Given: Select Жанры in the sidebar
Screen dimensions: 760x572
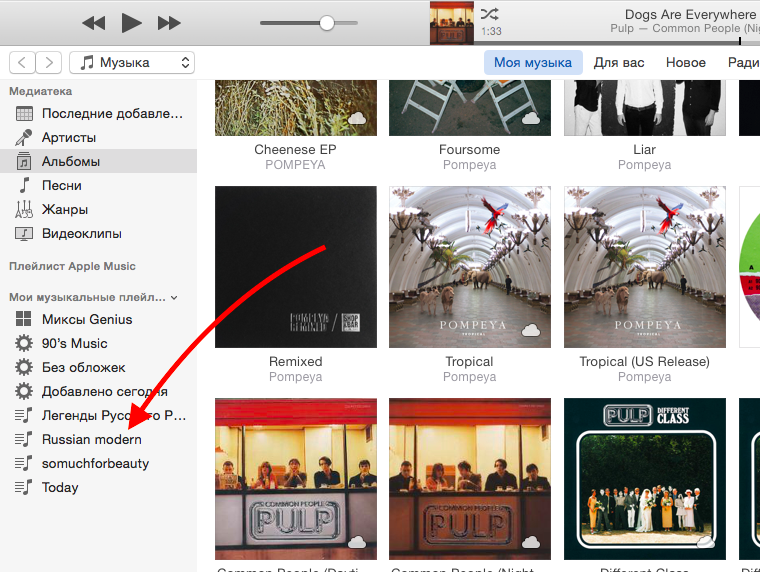Looking at the screenshot, I should coord(98,209).
